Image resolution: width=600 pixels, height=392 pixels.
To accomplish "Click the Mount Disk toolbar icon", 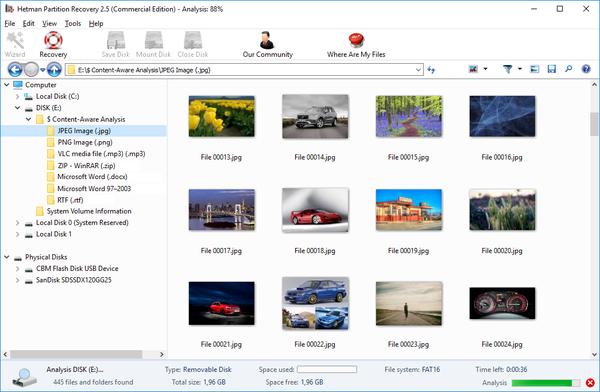I will coord(153,40).
